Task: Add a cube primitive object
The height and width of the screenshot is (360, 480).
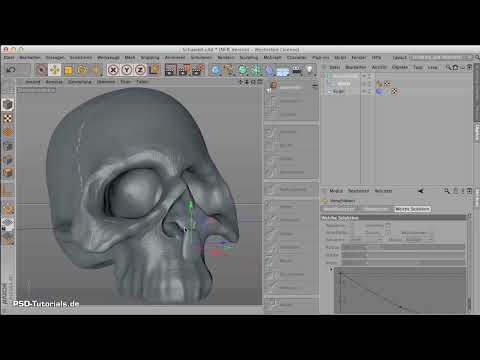Action: 216,70
